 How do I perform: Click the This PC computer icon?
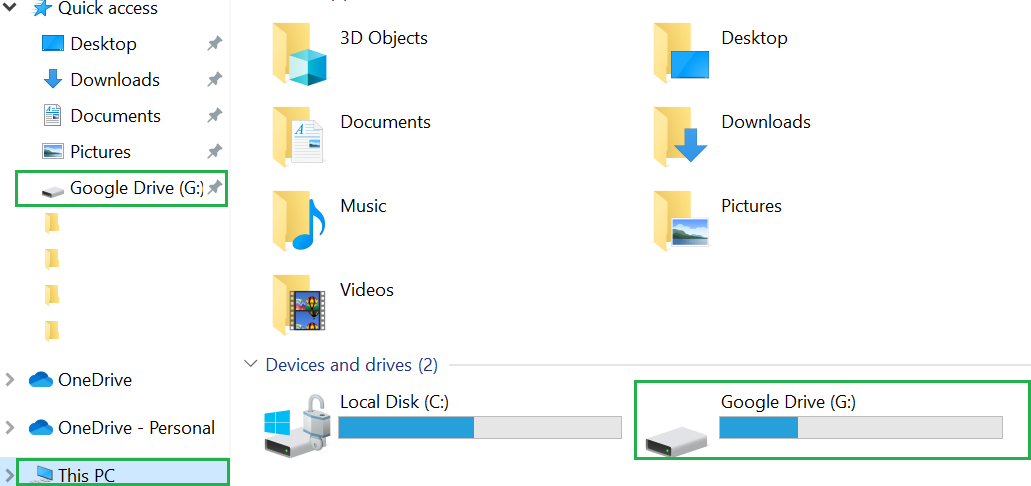point(44,474)
